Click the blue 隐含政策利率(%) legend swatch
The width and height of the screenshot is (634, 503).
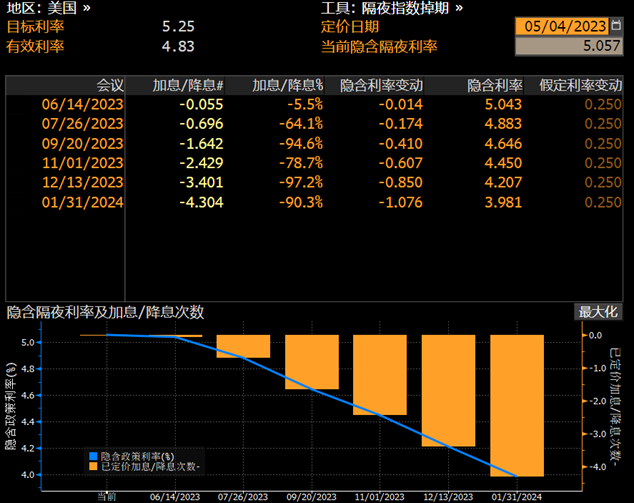click(92, 455)
